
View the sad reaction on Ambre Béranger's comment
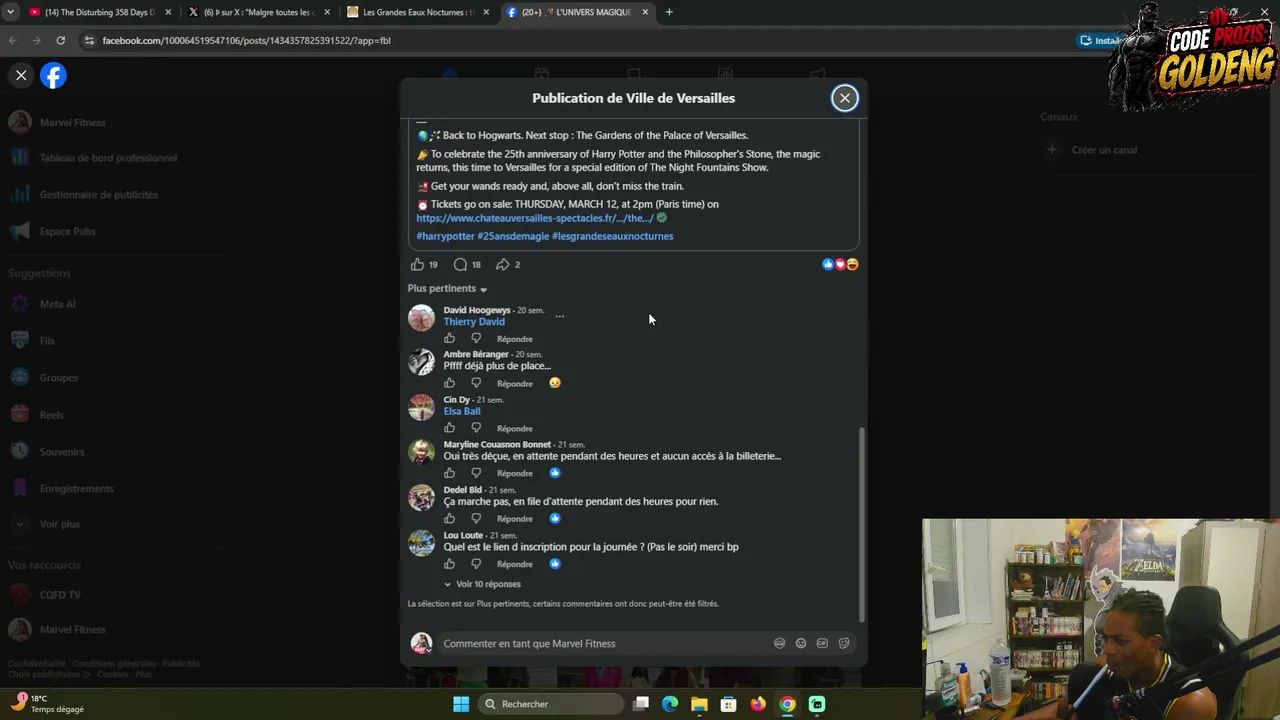pos(555,383)
